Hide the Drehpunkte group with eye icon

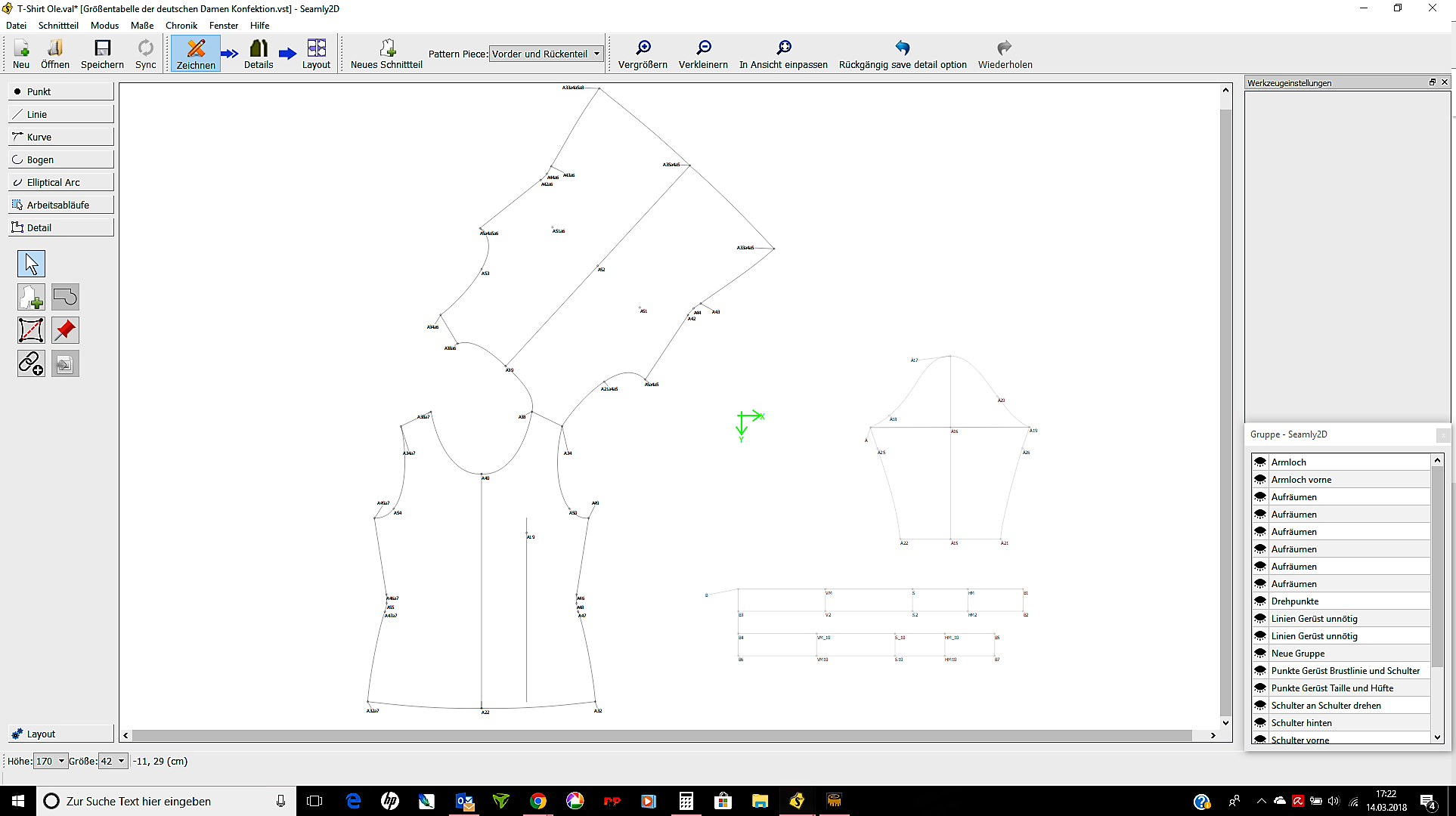pyautogui.click(x=1260, y=601)
